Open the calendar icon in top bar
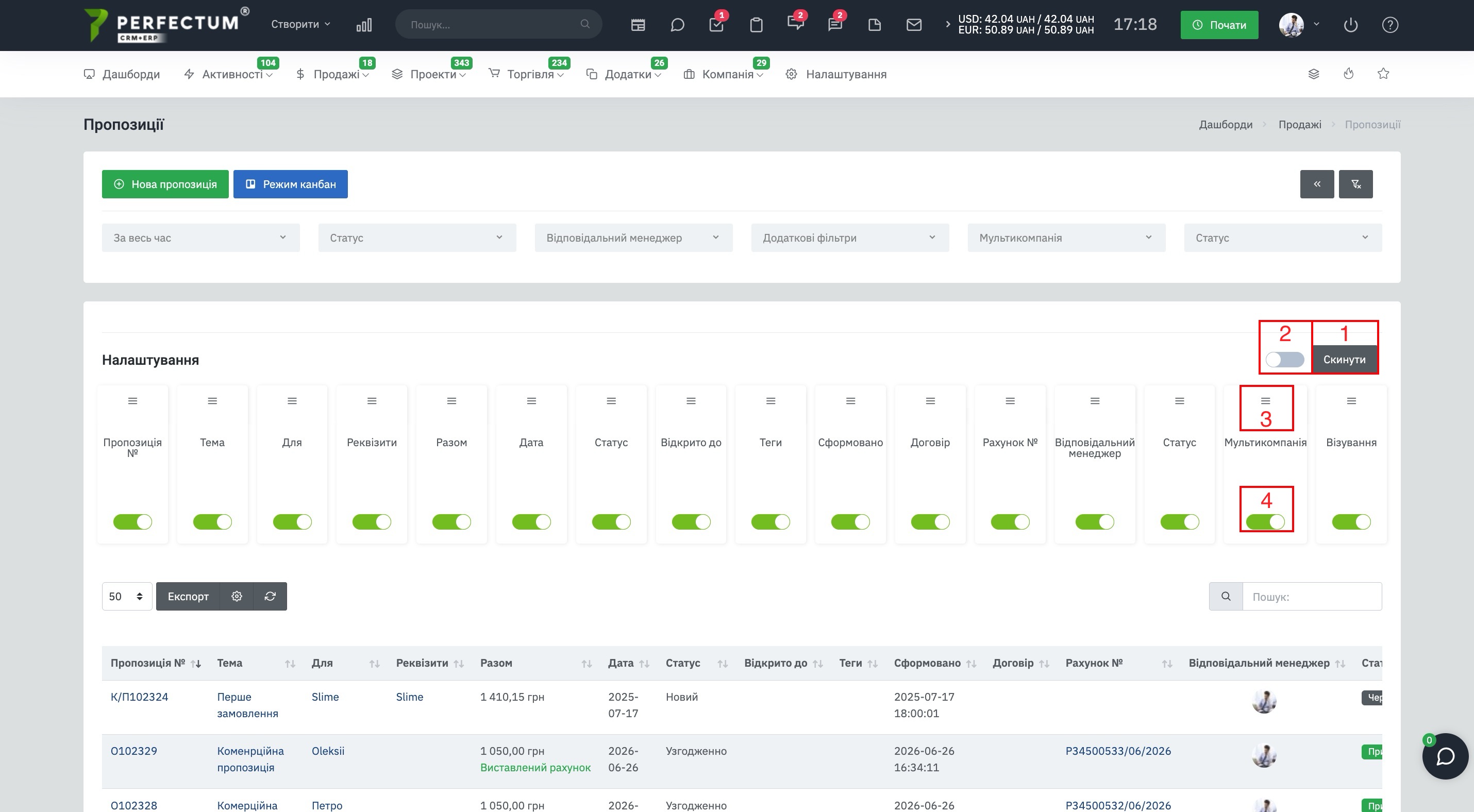This screenshot has width=1474, height=812. pos(638,25)
